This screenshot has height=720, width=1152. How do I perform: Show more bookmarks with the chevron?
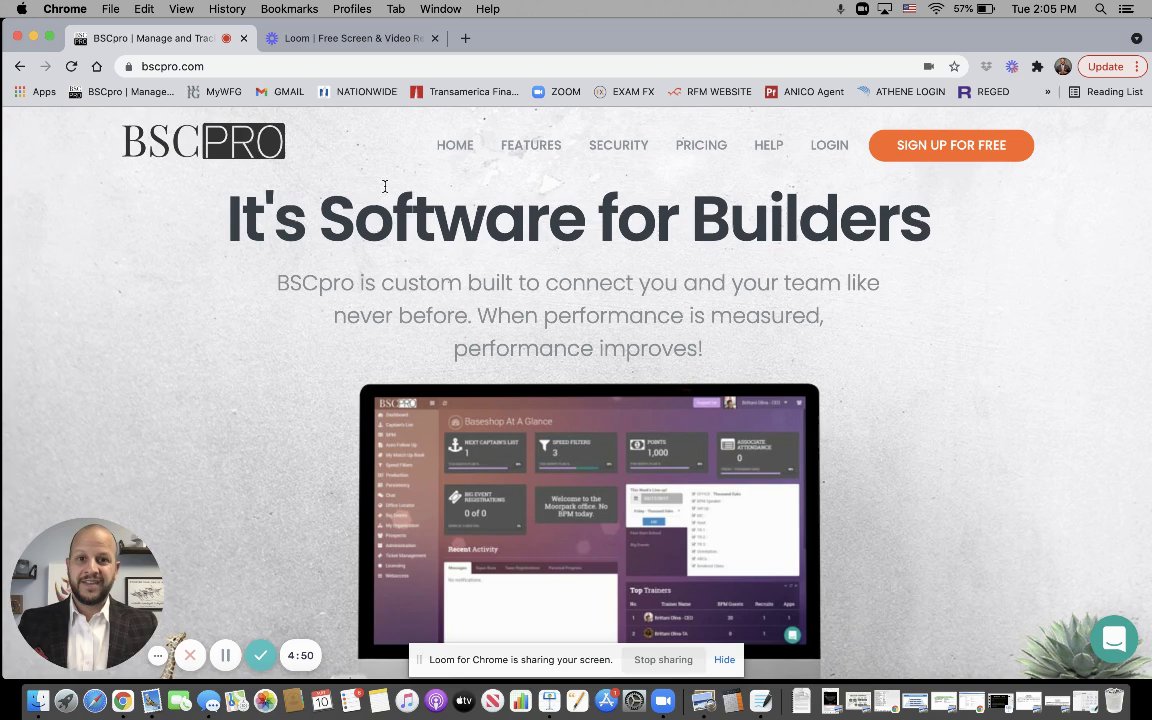(1048, 92)
